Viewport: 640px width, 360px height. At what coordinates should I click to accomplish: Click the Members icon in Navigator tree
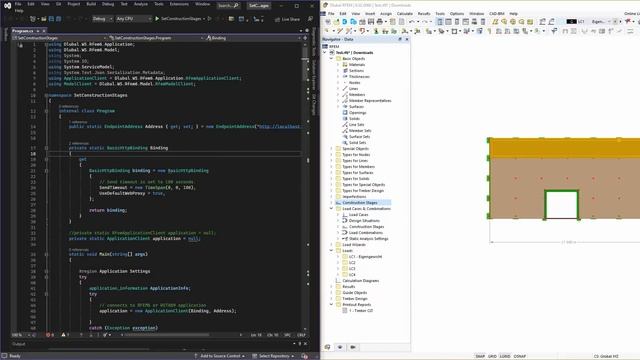click(x=345, y=95)
